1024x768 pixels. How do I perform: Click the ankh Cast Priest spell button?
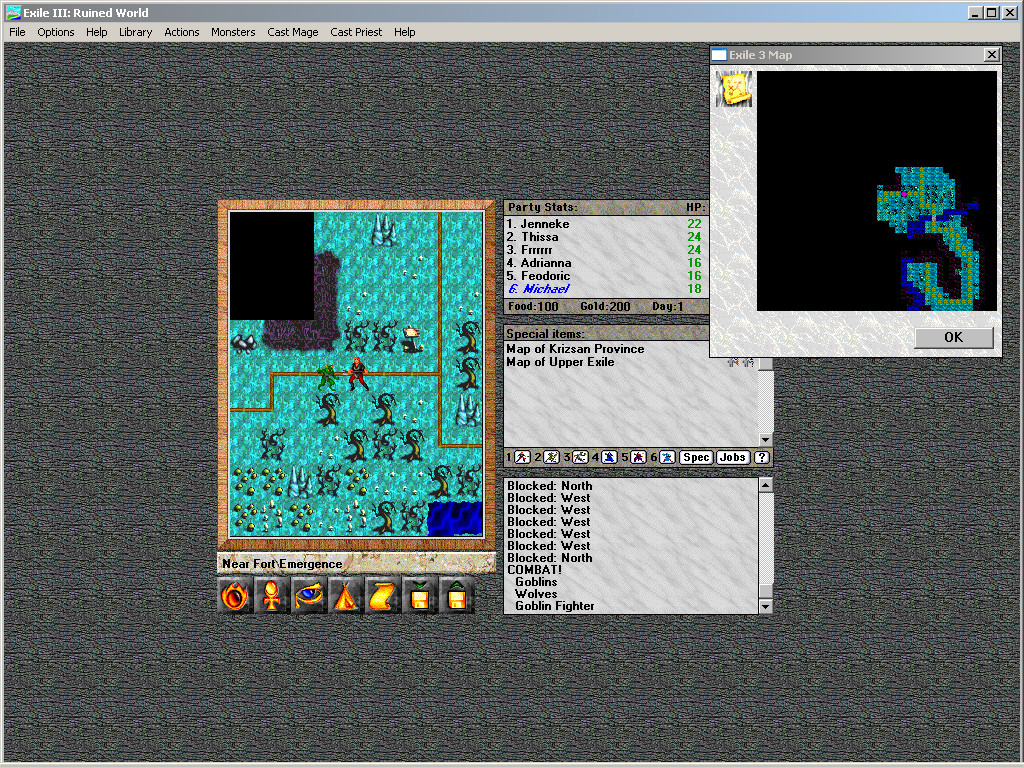[272, 596]
